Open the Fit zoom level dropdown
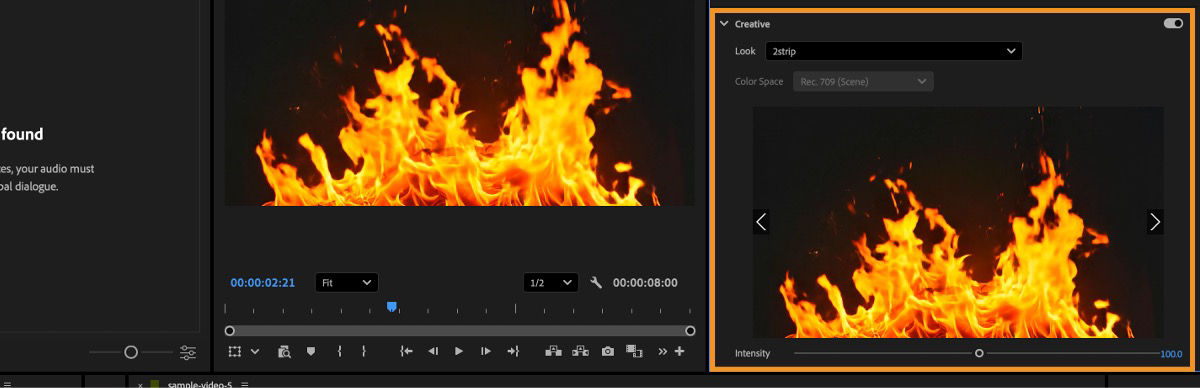1200x388 pixels. point(346,283)
